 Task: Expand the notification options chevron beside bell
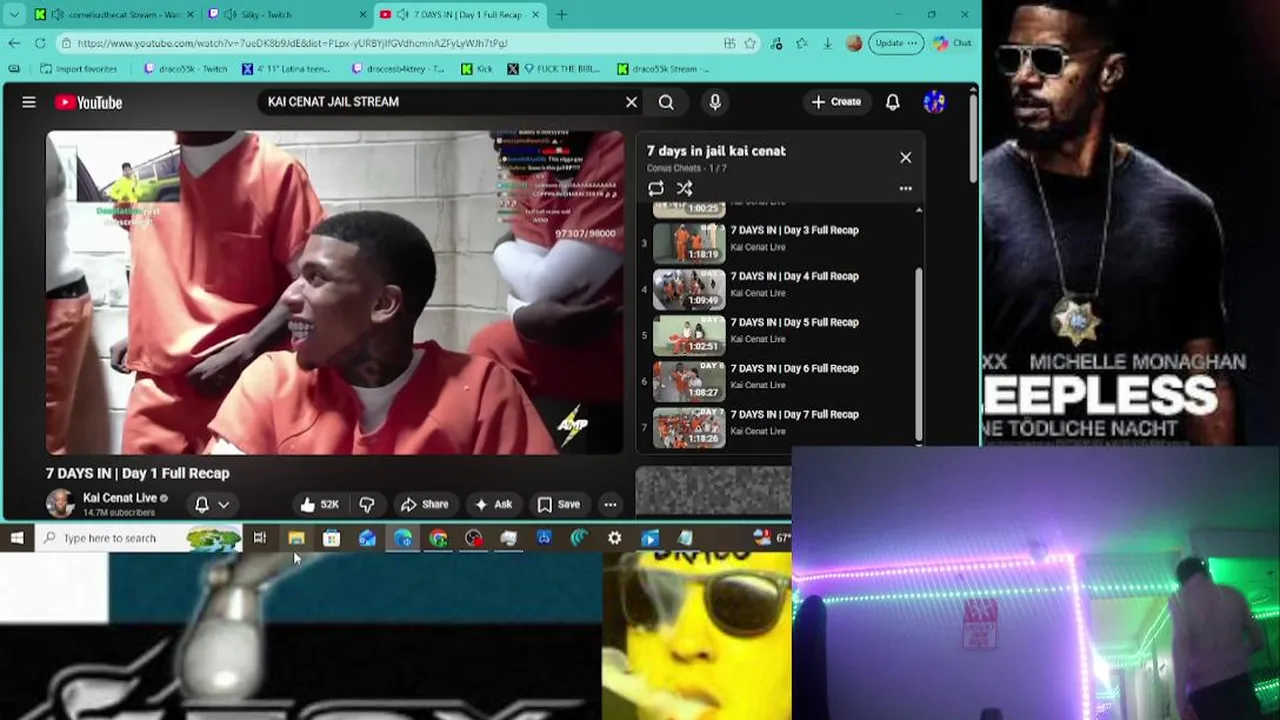click(224, 505)
